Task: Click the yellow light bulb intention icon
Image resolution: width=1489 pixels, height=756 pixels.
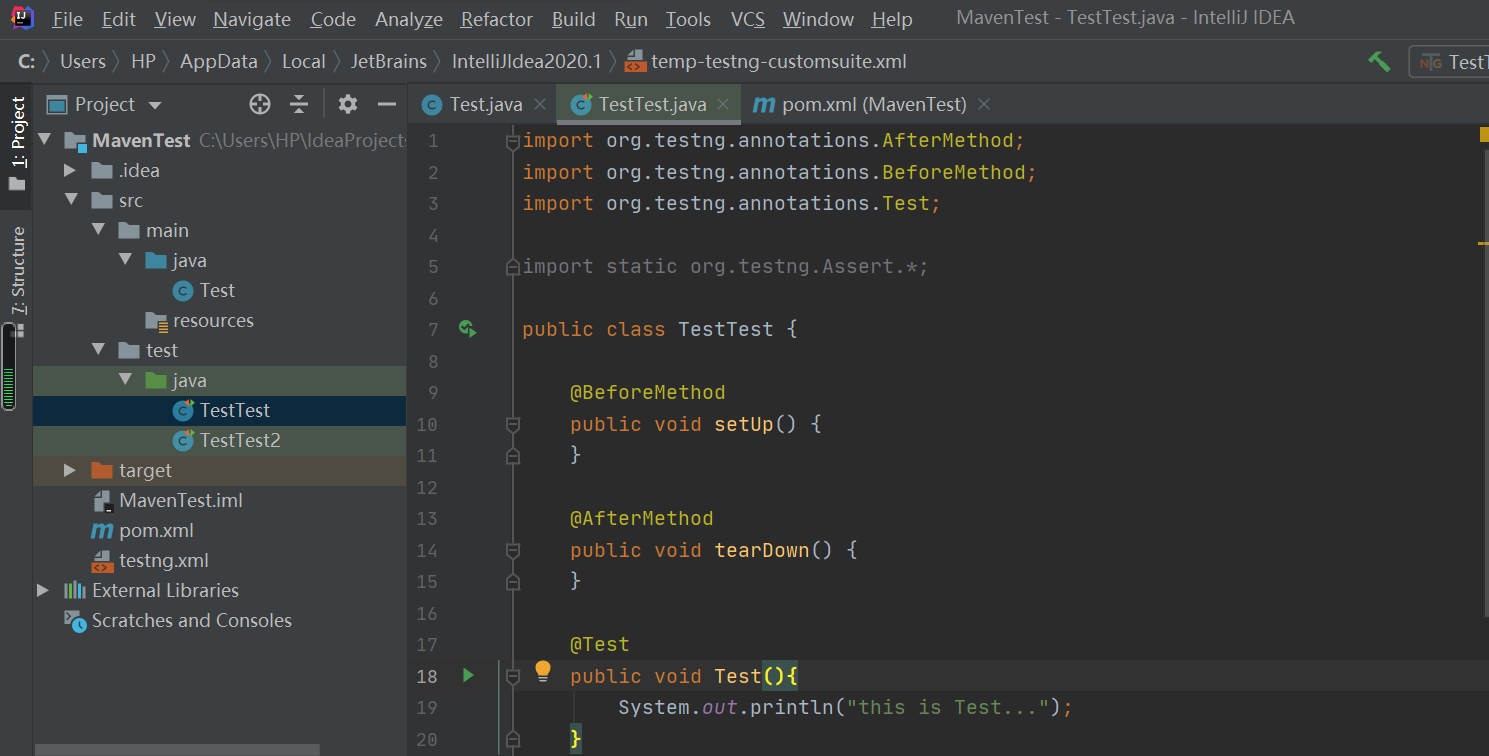Action: click(543, 671)
